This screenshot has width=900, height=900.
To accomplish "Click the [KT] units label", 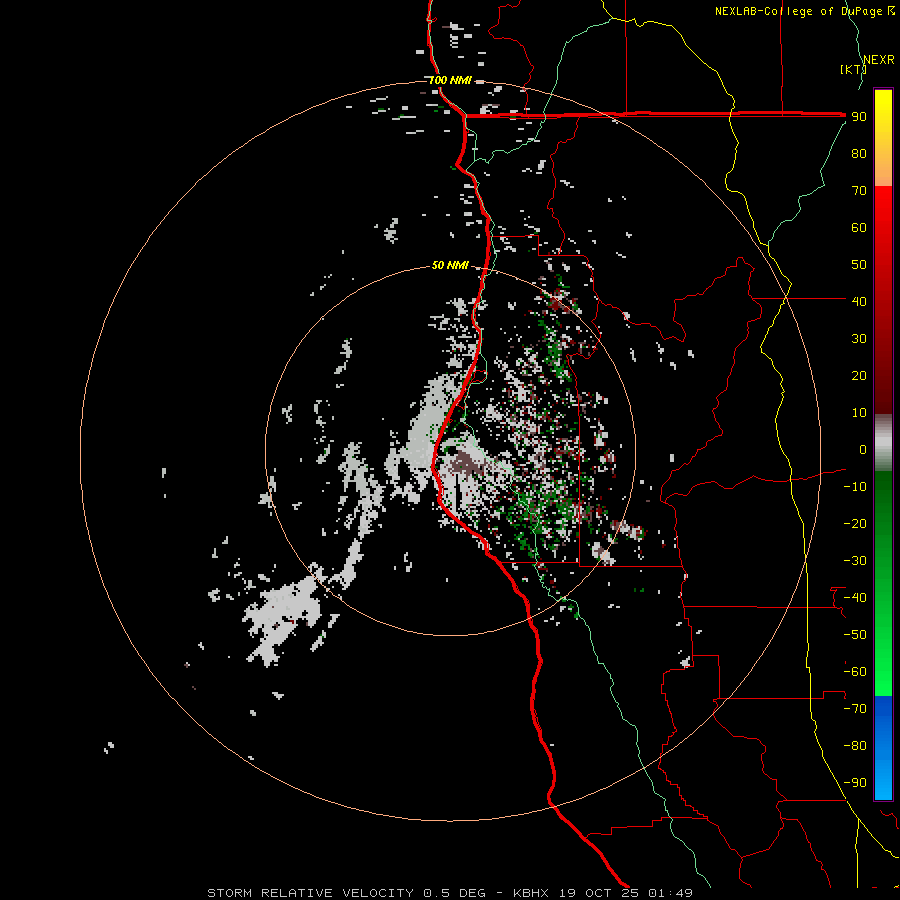I will tap(853, 69).
